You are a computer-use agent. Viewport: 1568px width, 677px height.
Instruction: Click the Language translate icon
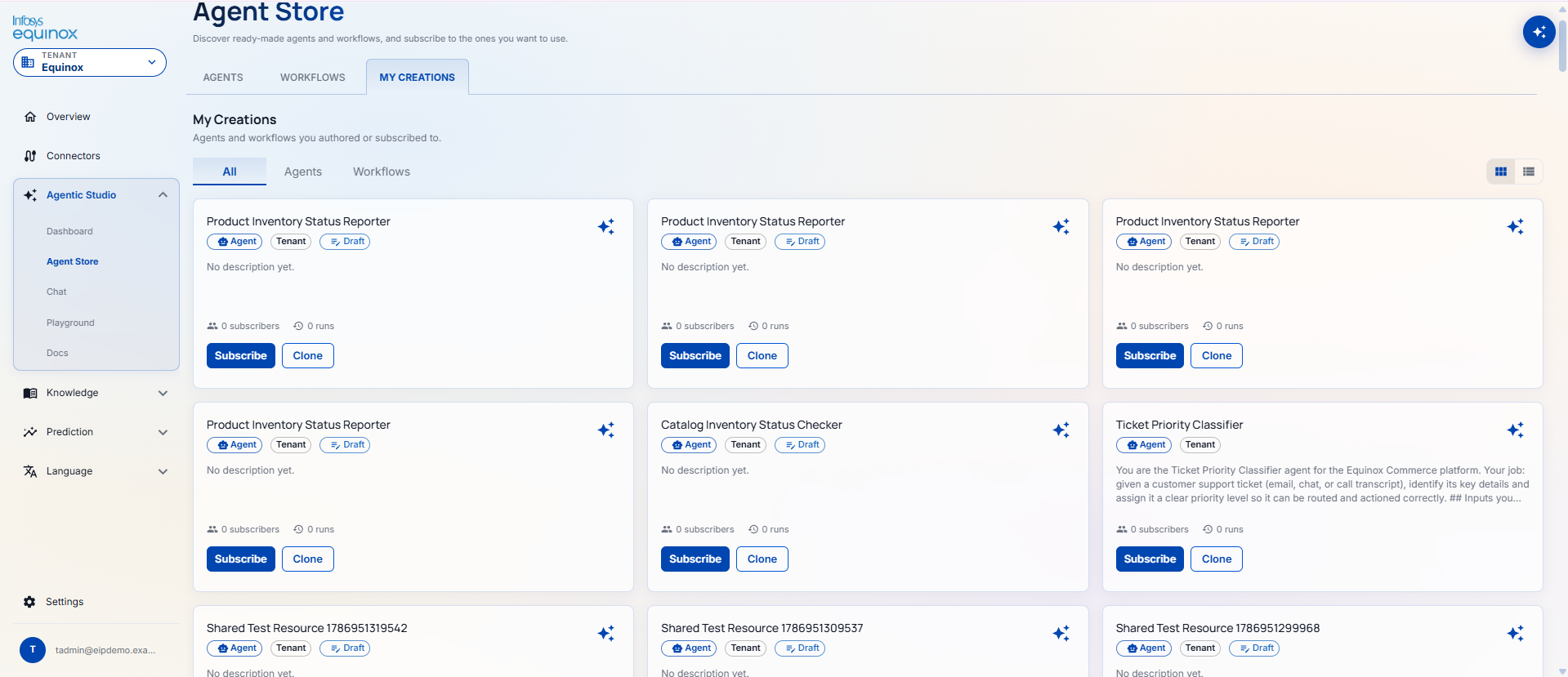pyautogui.click(x=30, y=471)
